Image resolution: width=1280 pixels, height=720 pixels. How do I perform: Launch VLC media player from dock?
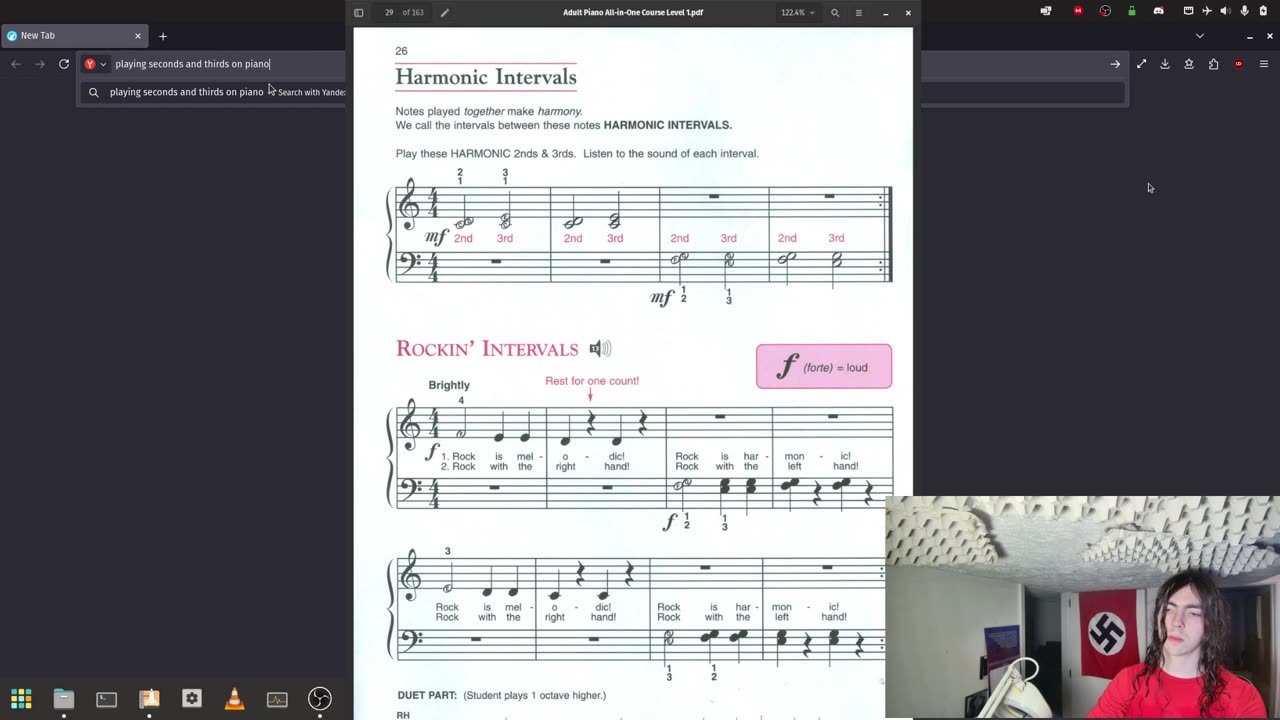tap(234, 699)
